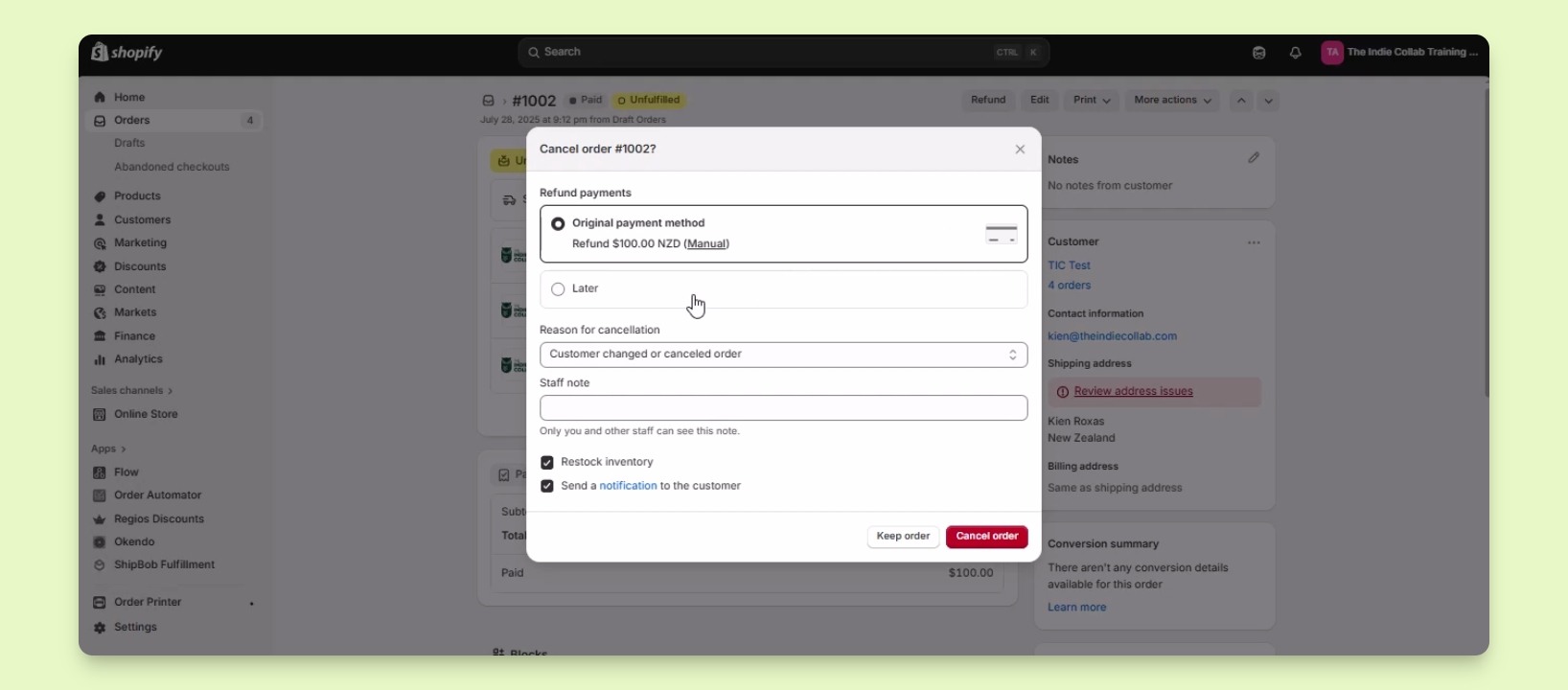
Task: Edit the Notes with the pencil icon
Action: pyautogui.click(x=1254, y=158)
